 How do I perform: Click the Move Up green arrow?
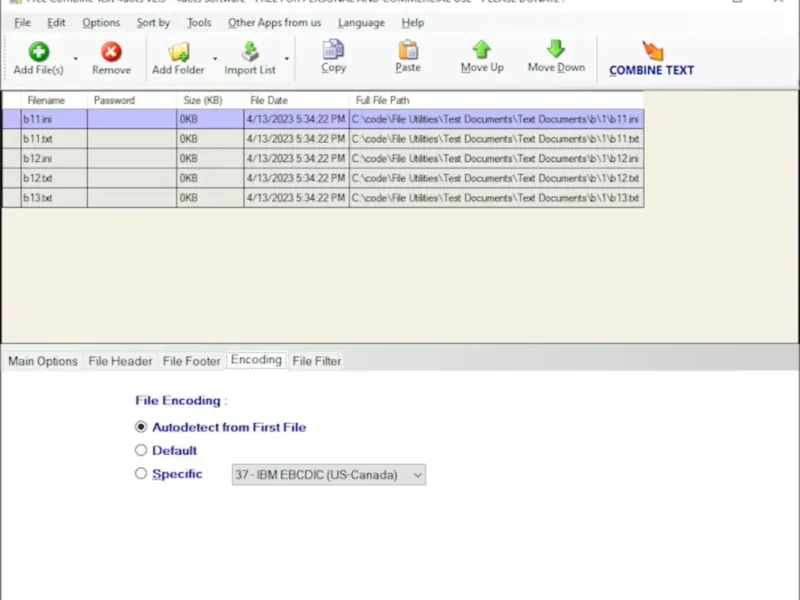click(482, 49)
